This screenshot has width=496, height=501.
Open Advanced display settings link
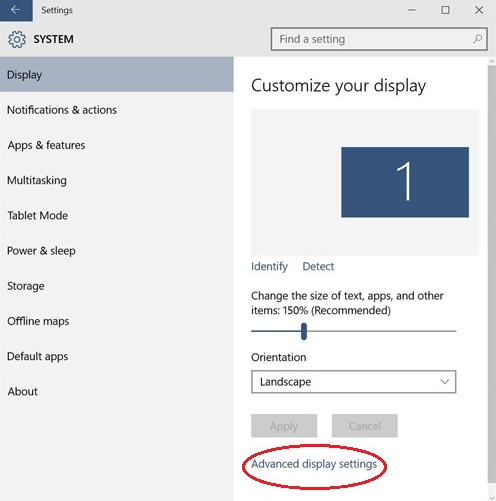click(314, 464)
